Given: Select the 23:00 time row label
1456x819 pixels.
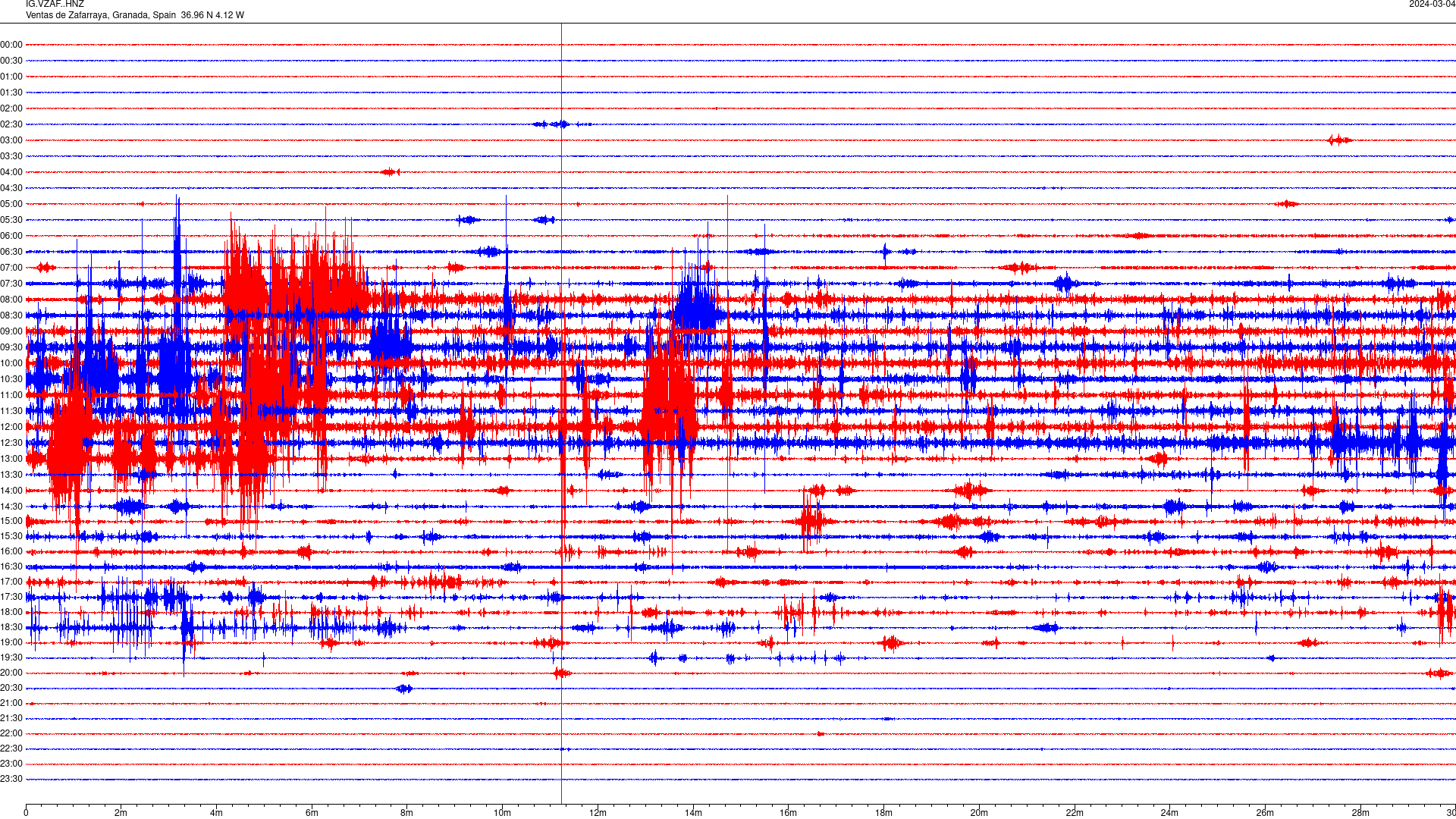Looking at the screenshot, I should point(11,764).
